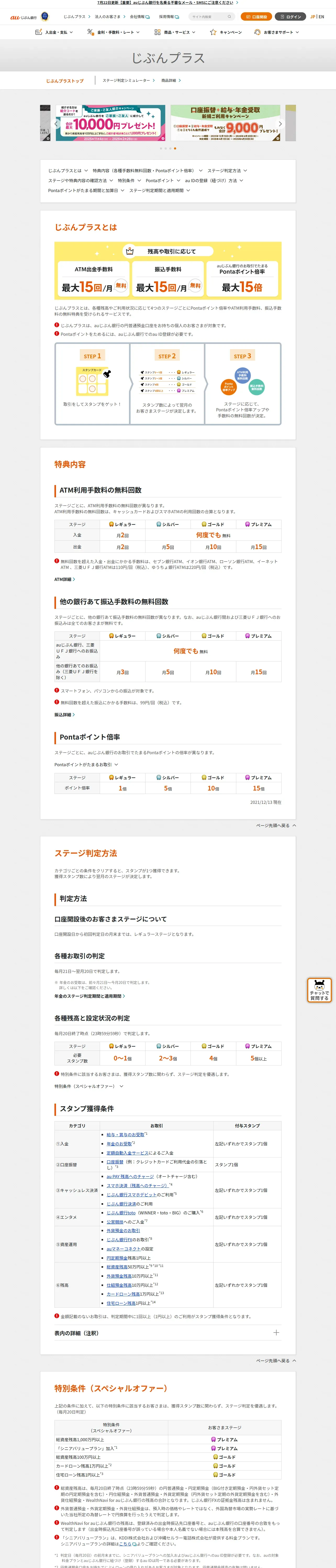Jump to 特別条件 anchor link
336x1568 pixels.
click(x=129, y=181)
